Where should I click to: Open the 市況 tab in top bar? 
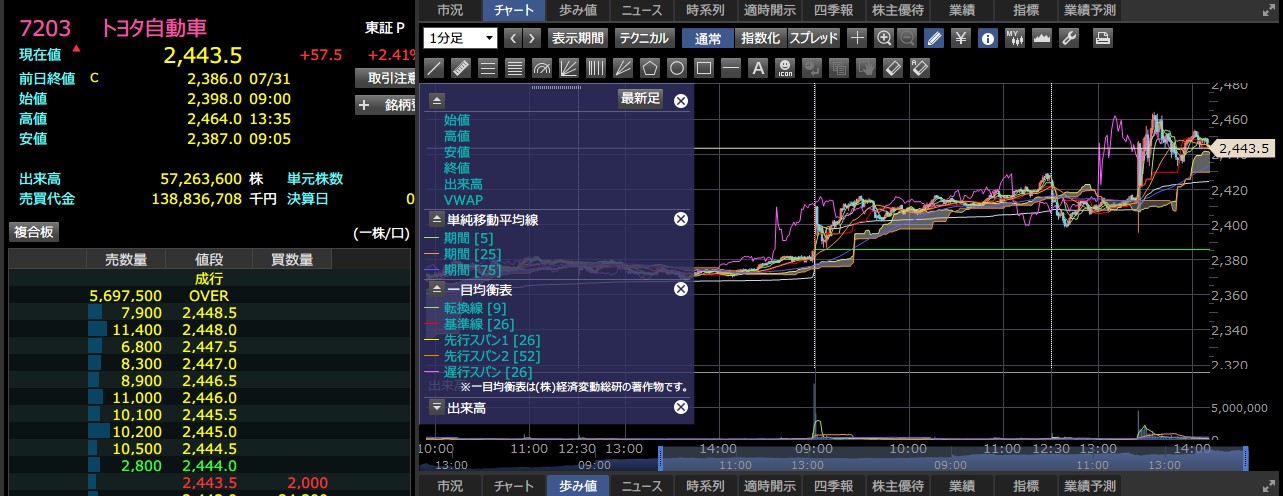(450, 10)
